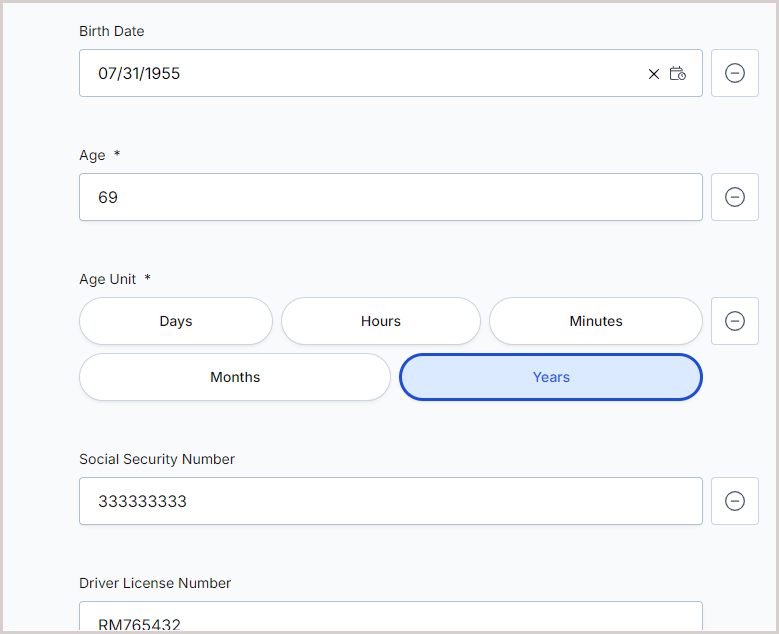Image resolution: width=779 pixels, height=634 pixels.
Task: Click the minus icon beside Age Unit options
Action: tap(735, 321)
